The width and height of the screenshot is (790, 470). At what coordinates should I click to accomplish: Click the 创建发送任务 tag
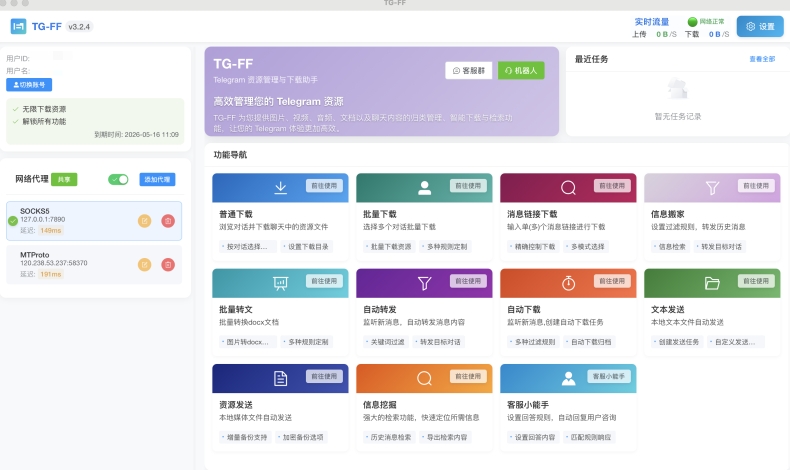(x=677, y=342)
